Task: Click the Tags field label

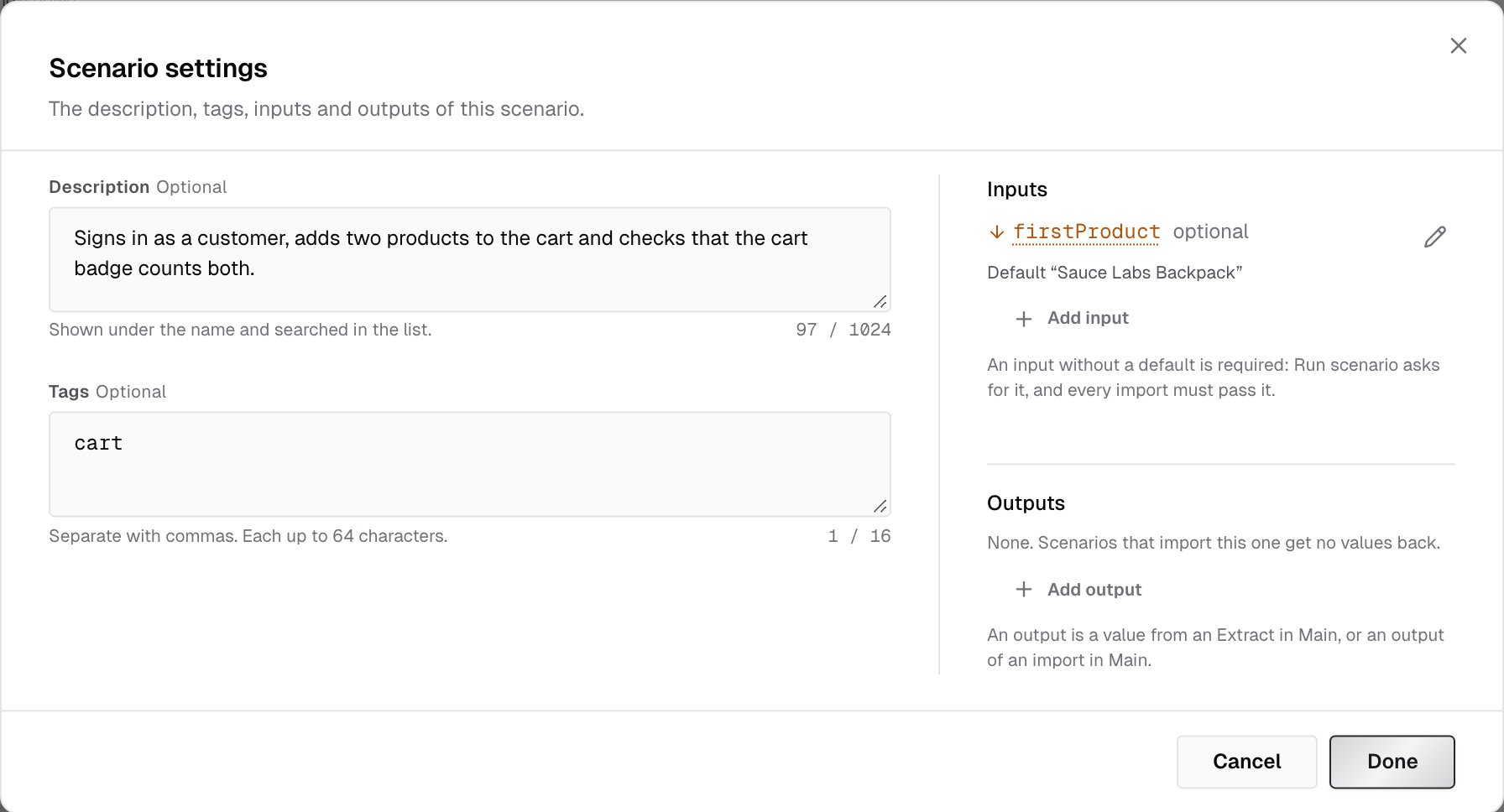Action: coord(69,392)
